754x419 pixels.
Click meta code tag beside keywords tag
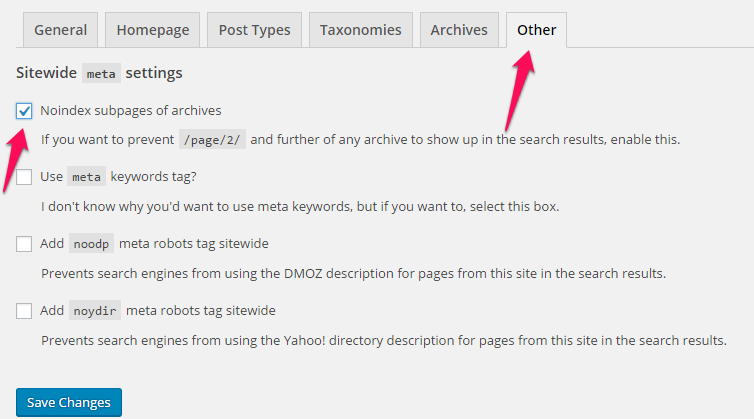click(86, 177)
